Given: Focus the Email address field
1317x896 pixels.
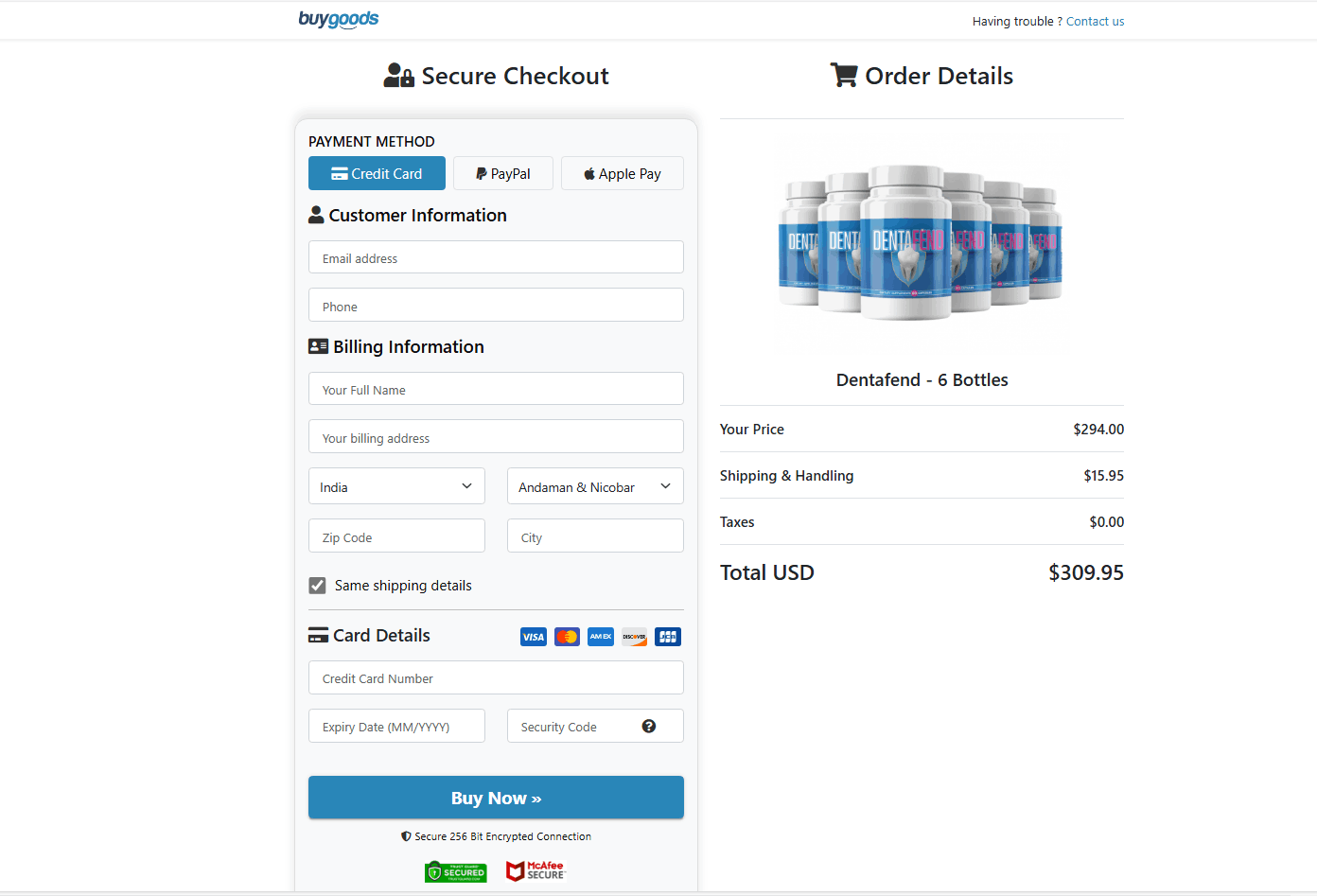Looking at the screenshot, I should [496, 257].
